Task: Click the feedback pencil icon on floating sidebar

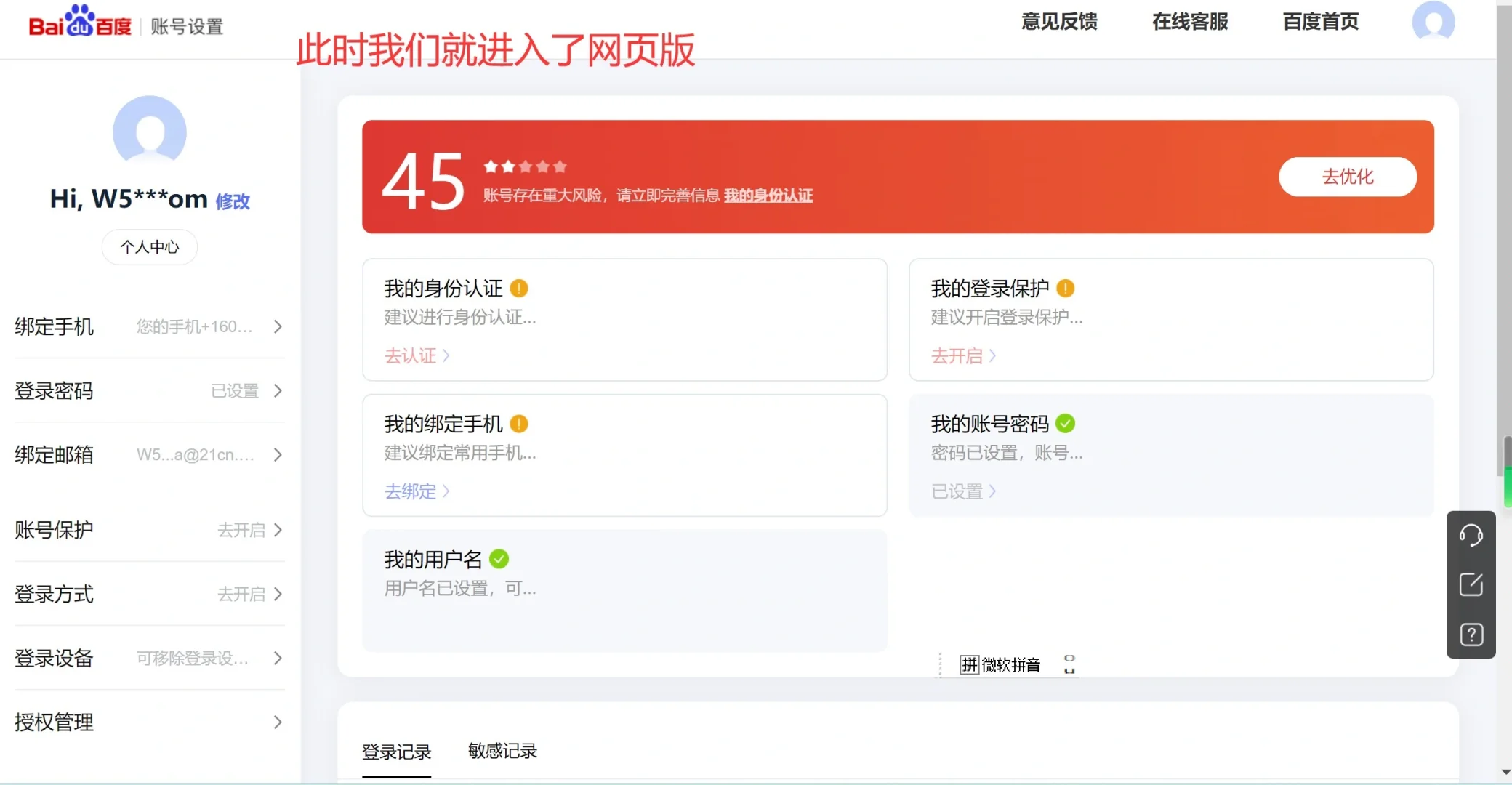Action: [x=1471, y=584]
